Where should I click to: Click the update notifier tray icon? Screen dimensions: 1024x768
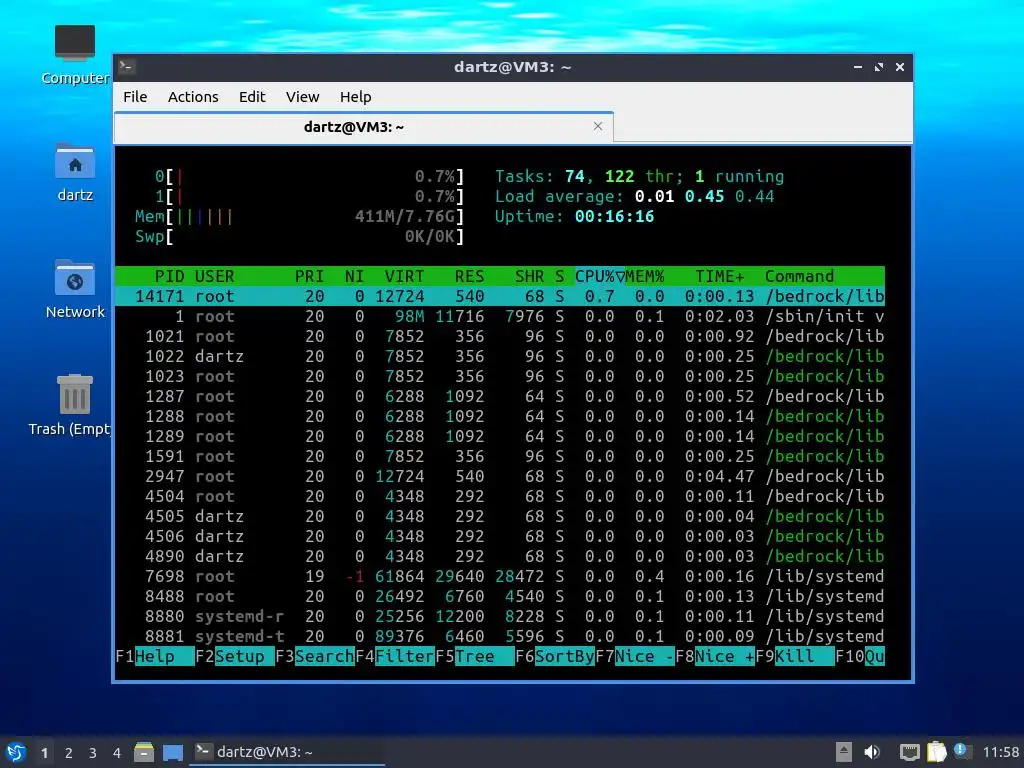coord(962,751)
